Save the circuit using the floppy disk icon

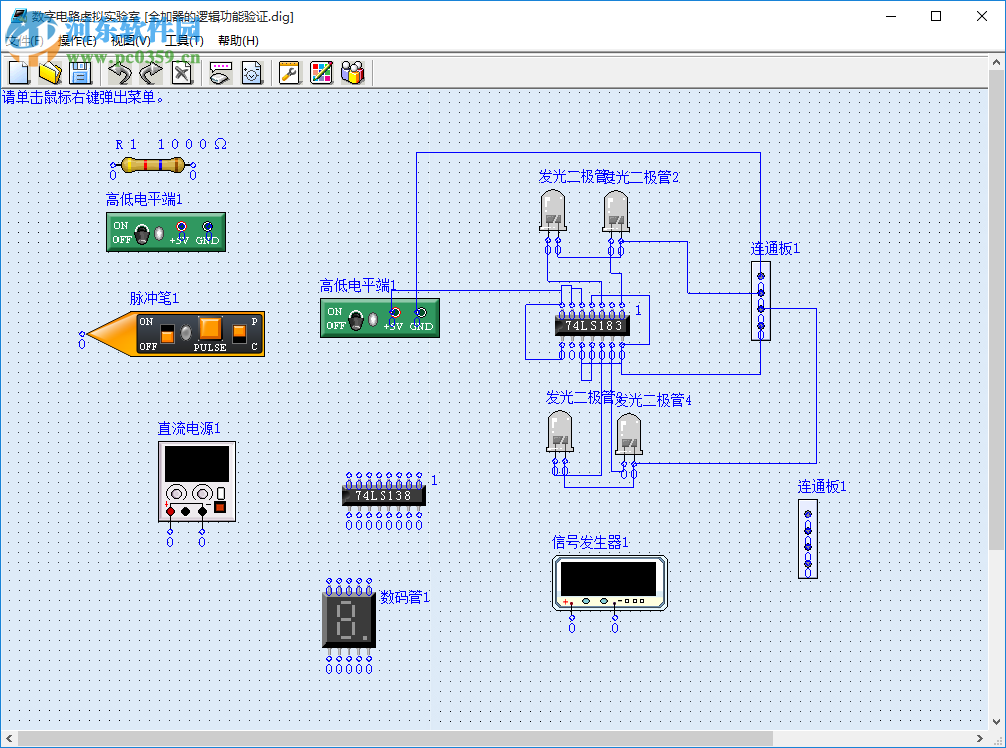point(80,72)
